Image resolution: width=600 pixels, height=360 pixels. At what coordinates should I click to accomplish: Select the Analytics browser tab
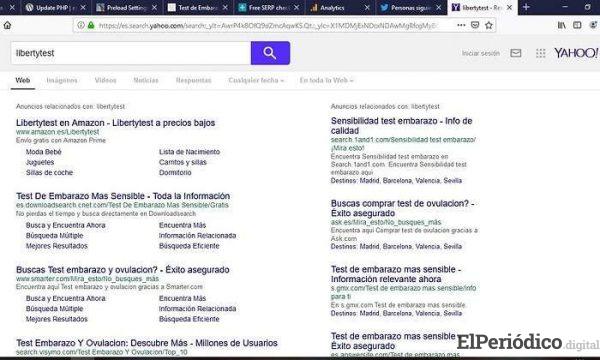[332, 8]
